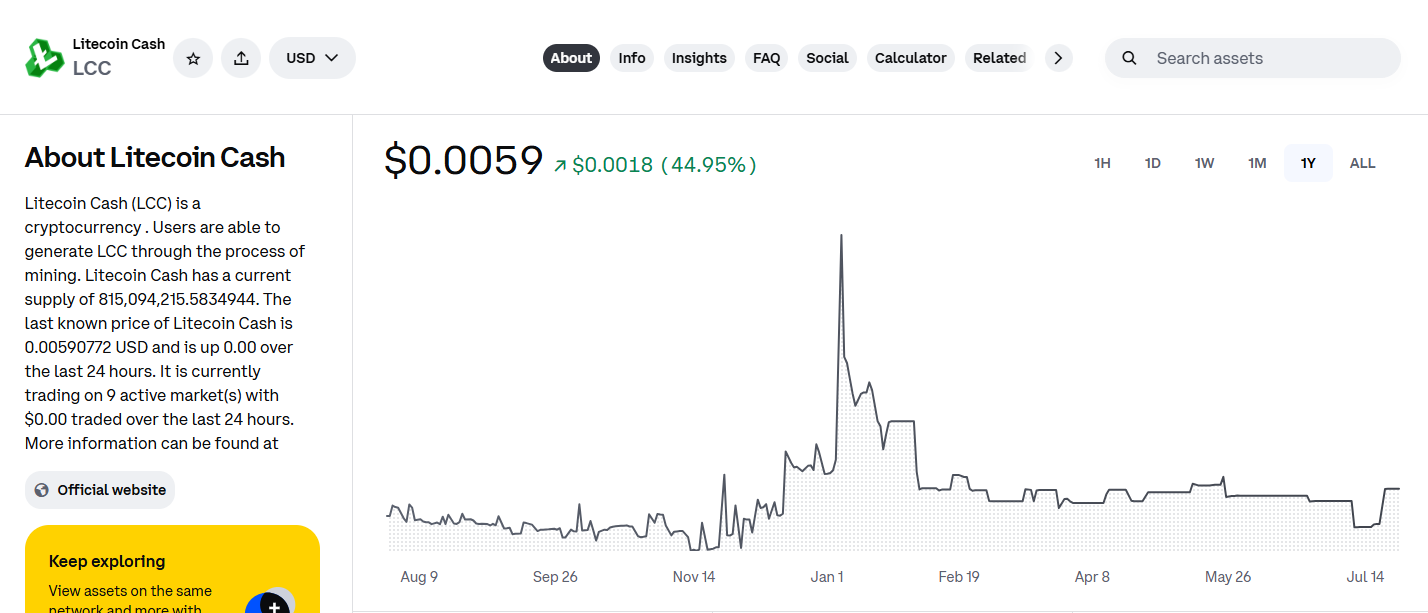Click the globe icon beside Official website
Image resolution: width=1428 pixels, height=613 pixels.
(x=42, y=490)
